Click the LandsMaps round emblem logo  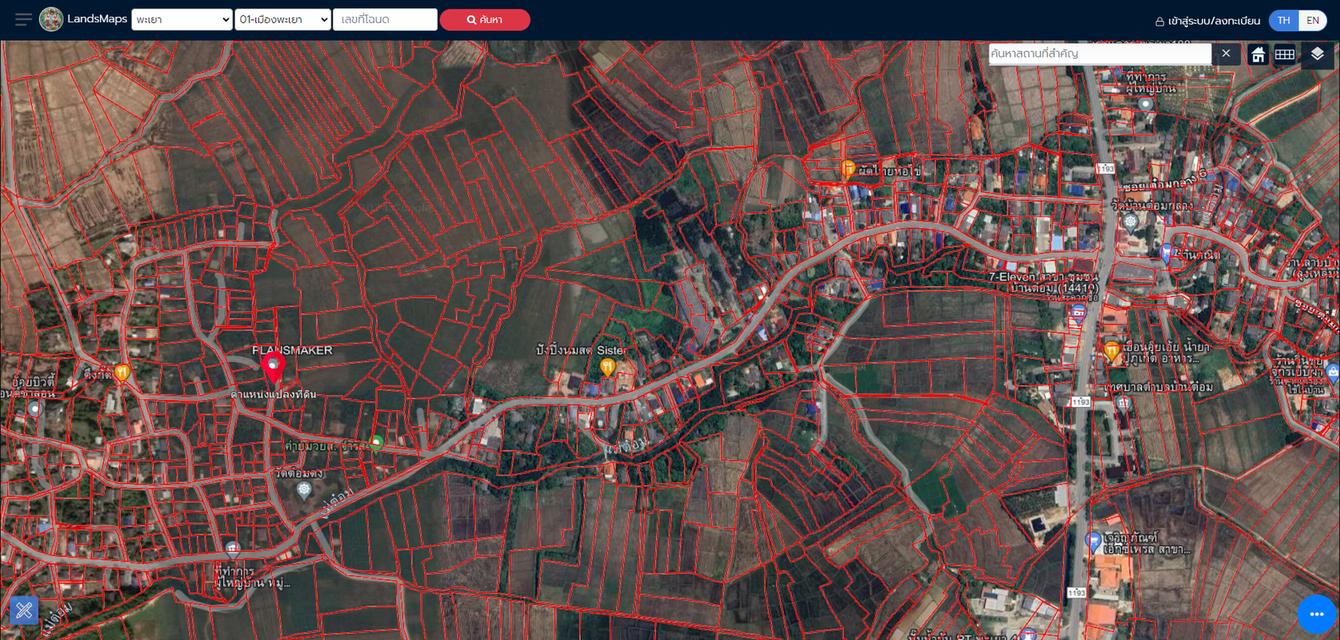click(51, 20)
